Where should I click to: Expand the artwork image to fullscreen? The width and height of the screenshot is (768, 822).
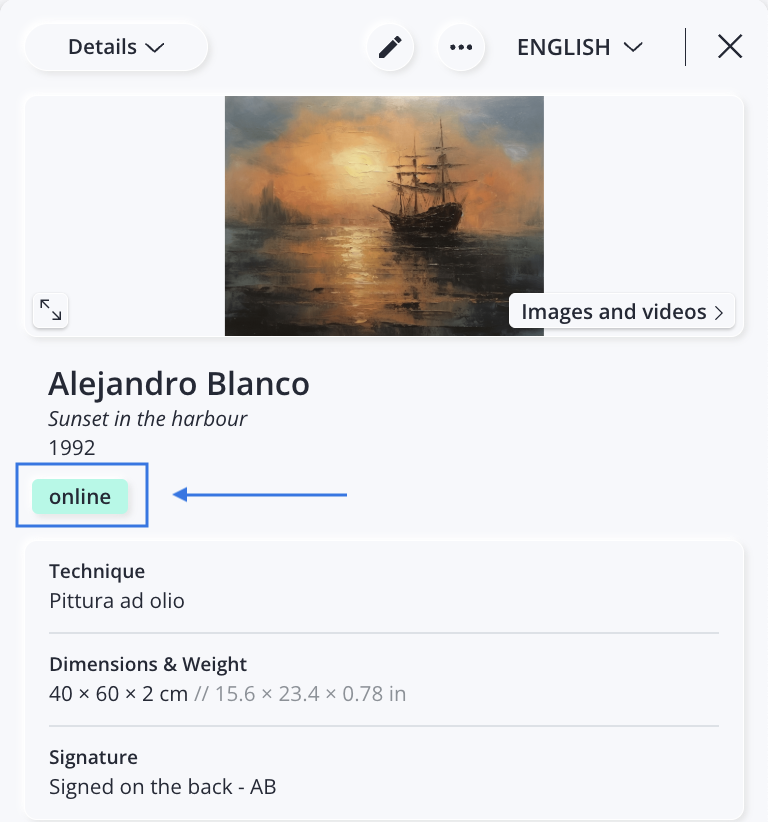click(x=50, y=310)
